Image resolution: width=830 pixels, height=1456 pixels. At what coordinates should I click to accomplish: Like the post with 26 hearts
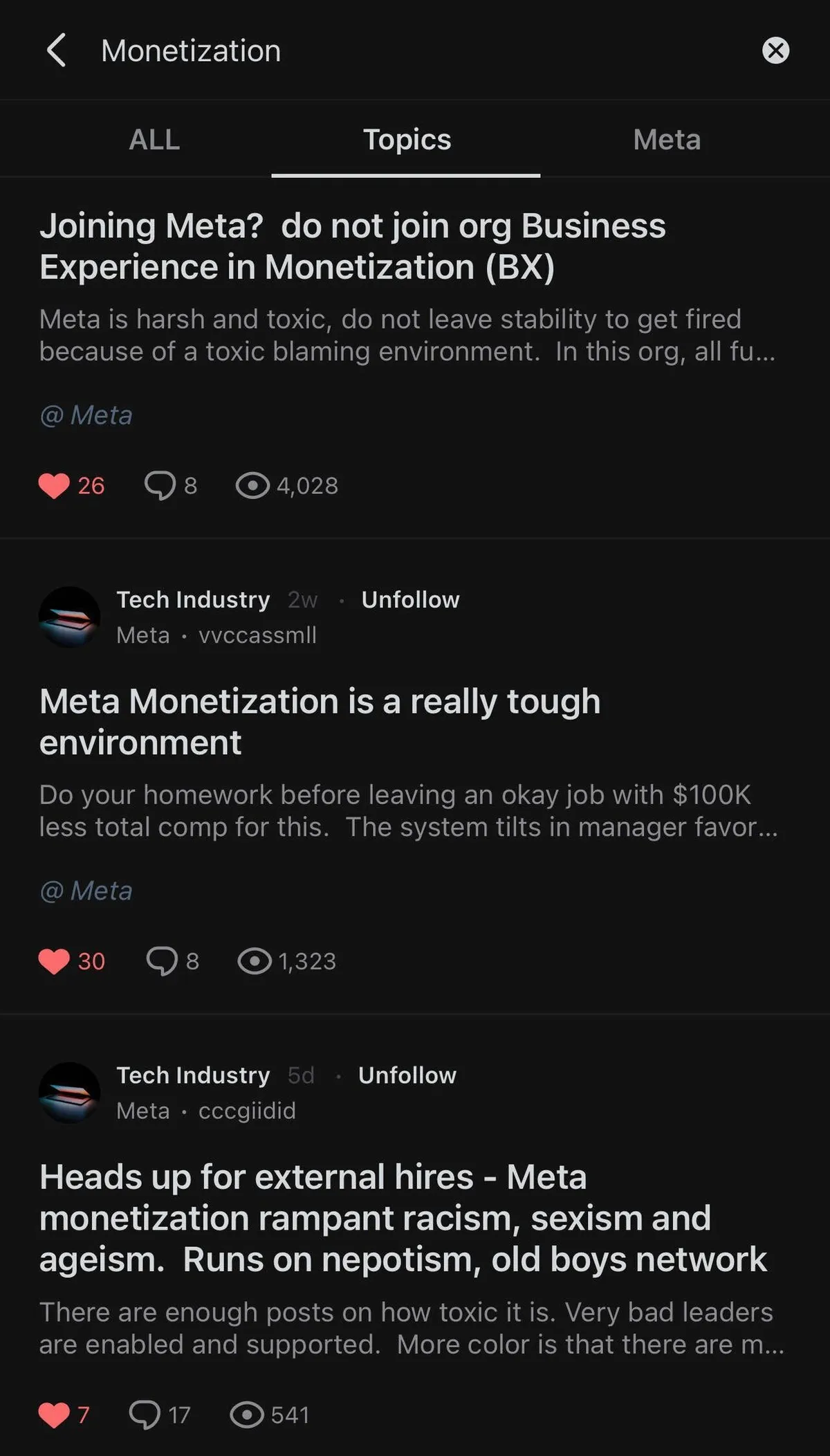coord(54,486)
